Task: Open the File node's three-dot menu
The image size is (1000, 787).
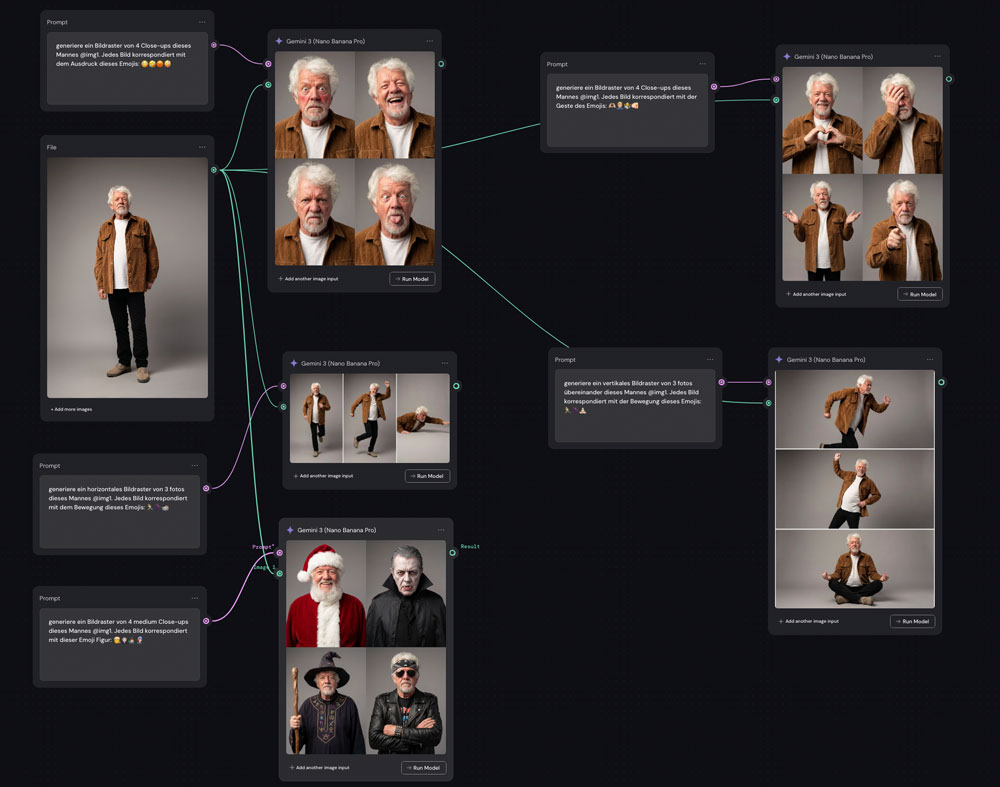Action: (202, 147)
